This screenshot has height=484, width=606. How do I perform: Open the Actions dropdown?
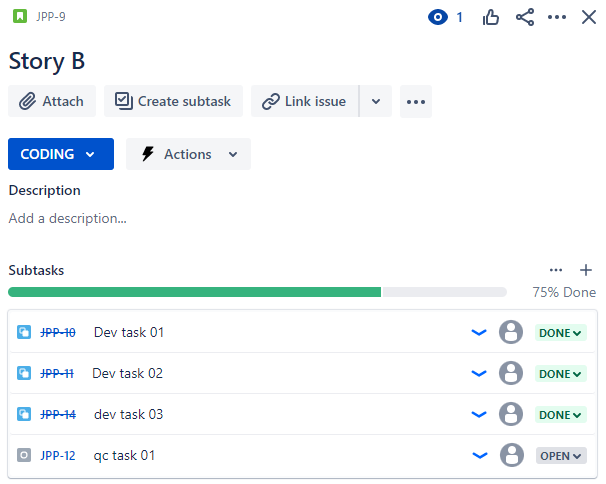(x=189, y=154)
